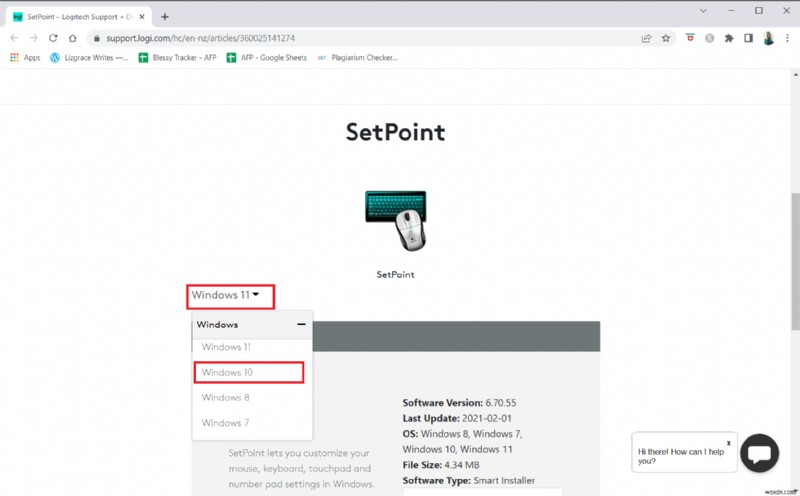Bookmark this page with the star icon

point(666,38)
